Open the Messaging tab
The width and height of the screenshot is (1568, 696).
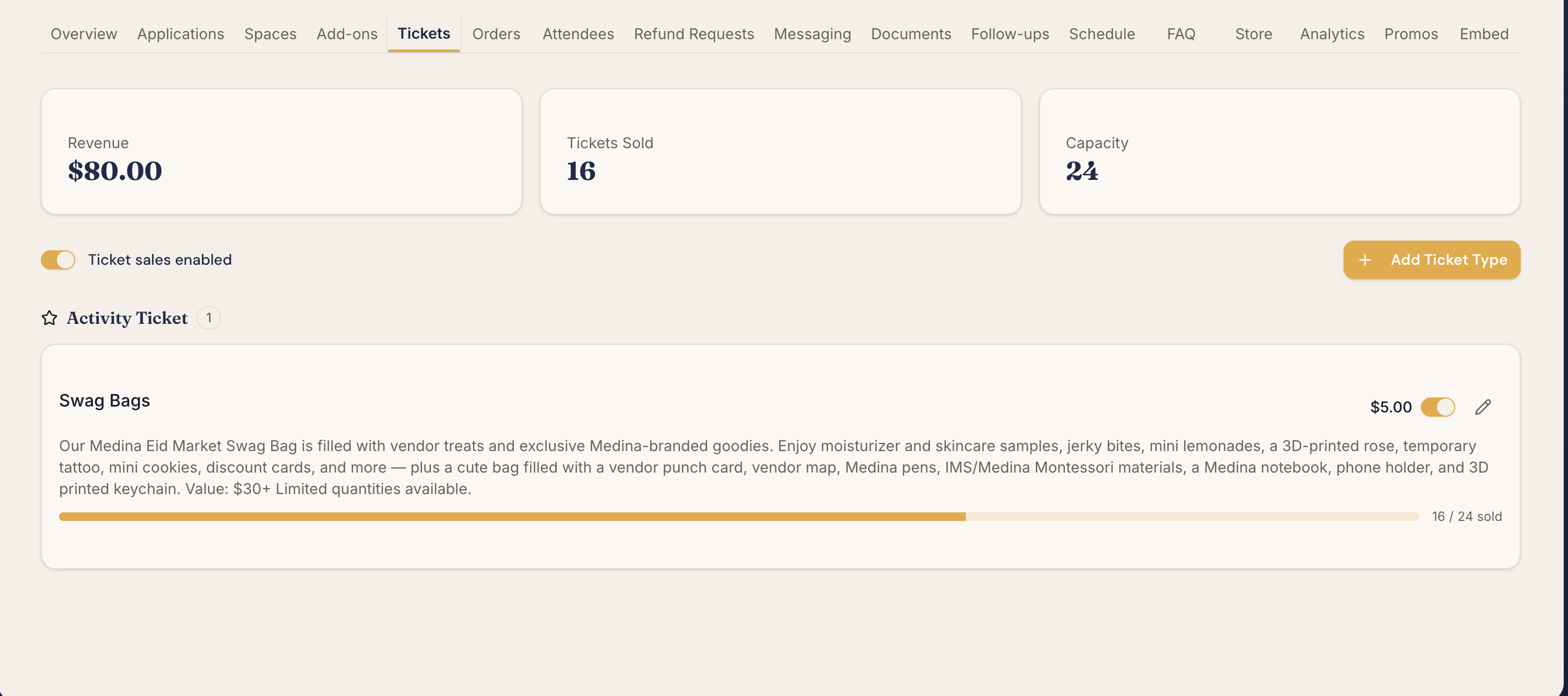pyautogui.click(x=812, y=34)
